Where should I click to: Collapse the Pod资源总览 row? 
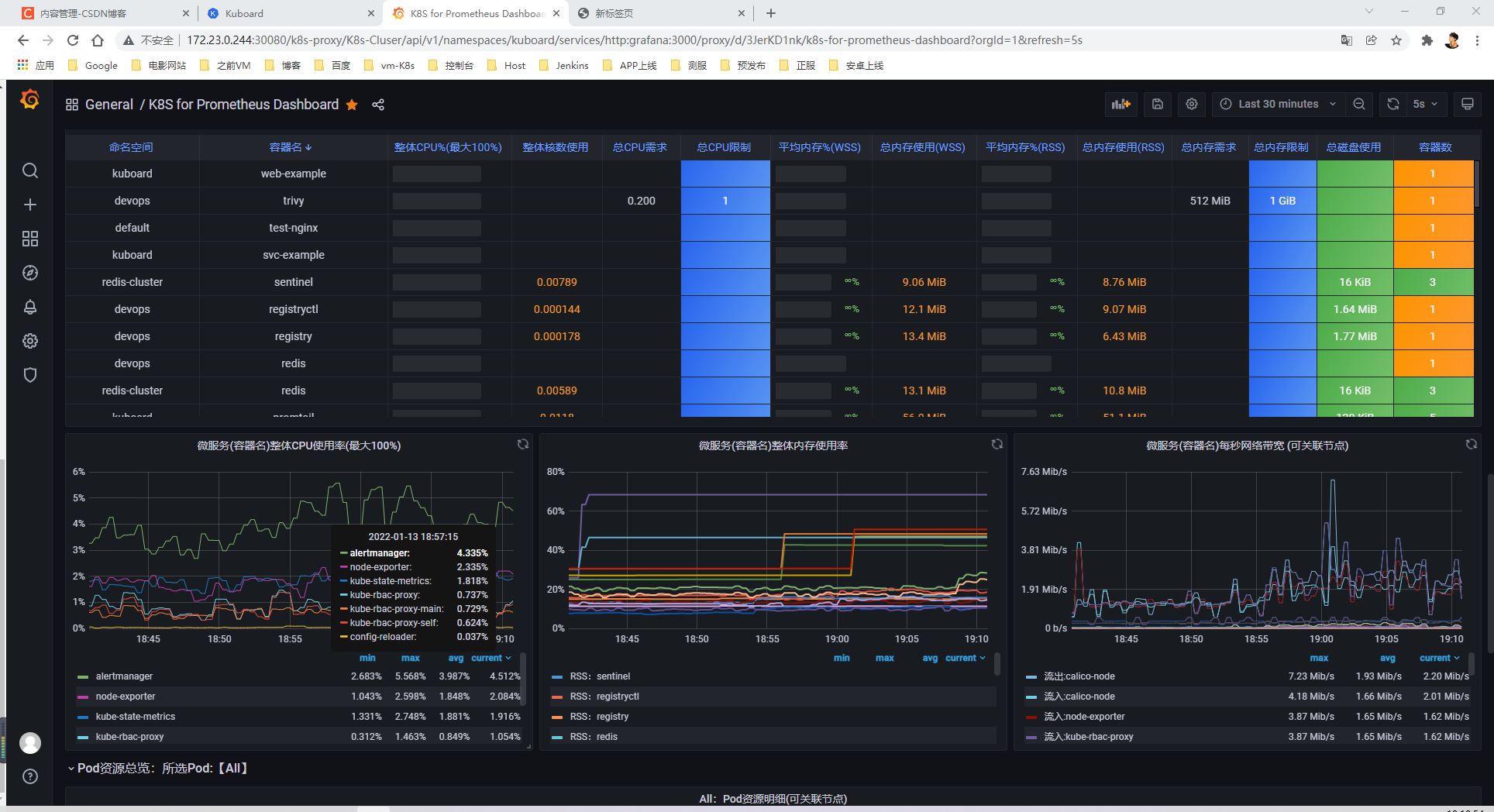[x=157, y=768]
